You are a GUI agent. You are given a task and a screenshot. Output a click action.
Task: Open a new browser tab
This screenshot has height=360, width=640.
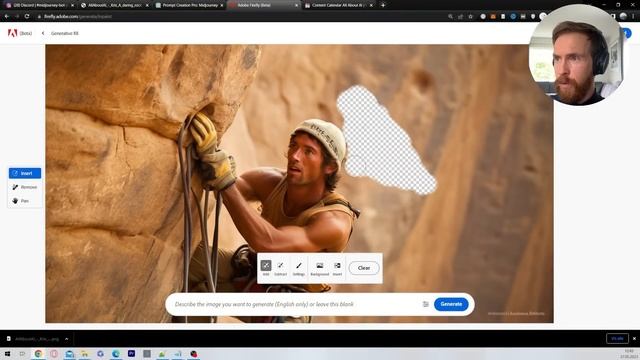pos(383,5)
